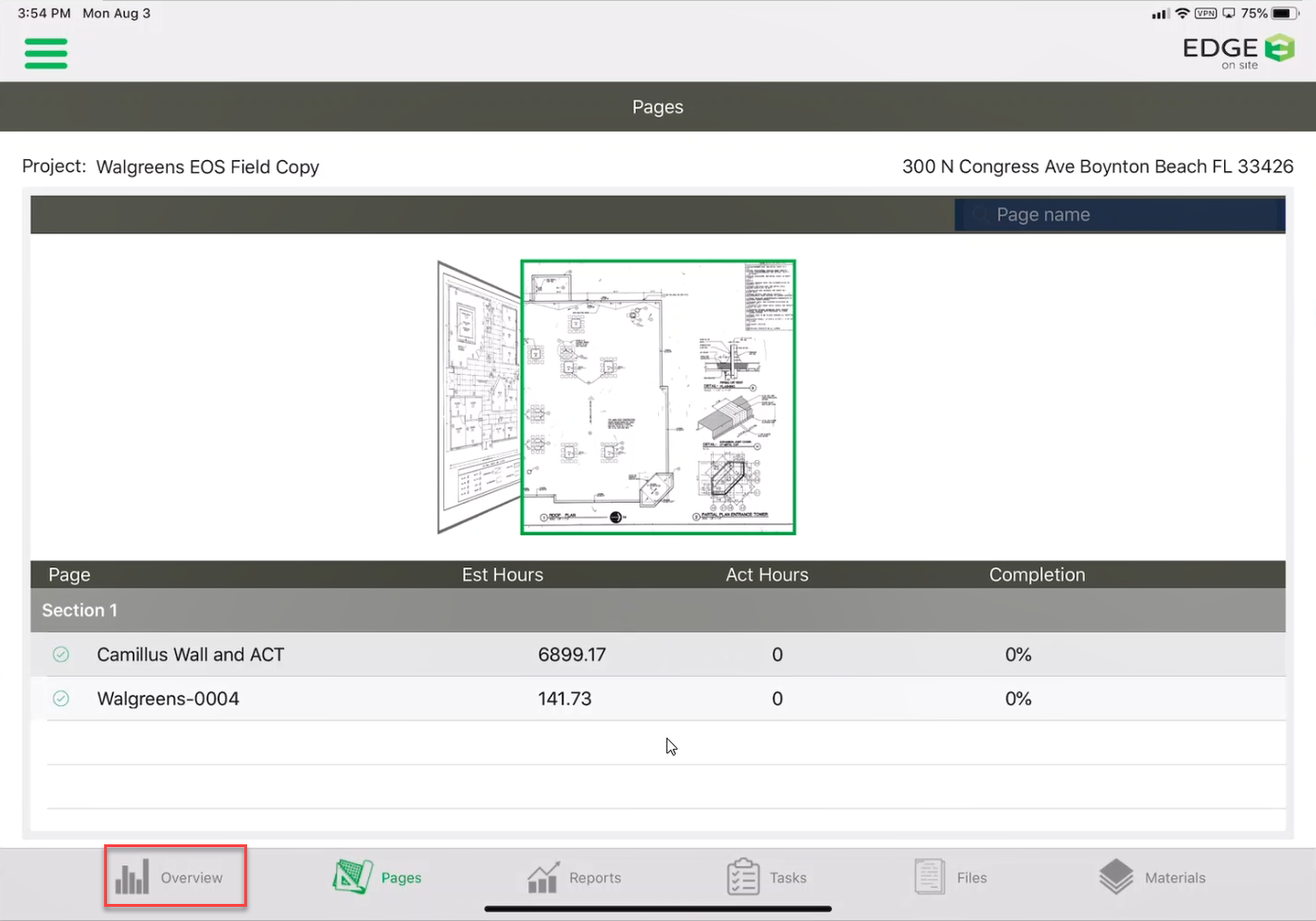Select the highlighted roof plan thumbnail
Image resolution: width=1316 pixels, height=921 pixels.
click(658, 396)
